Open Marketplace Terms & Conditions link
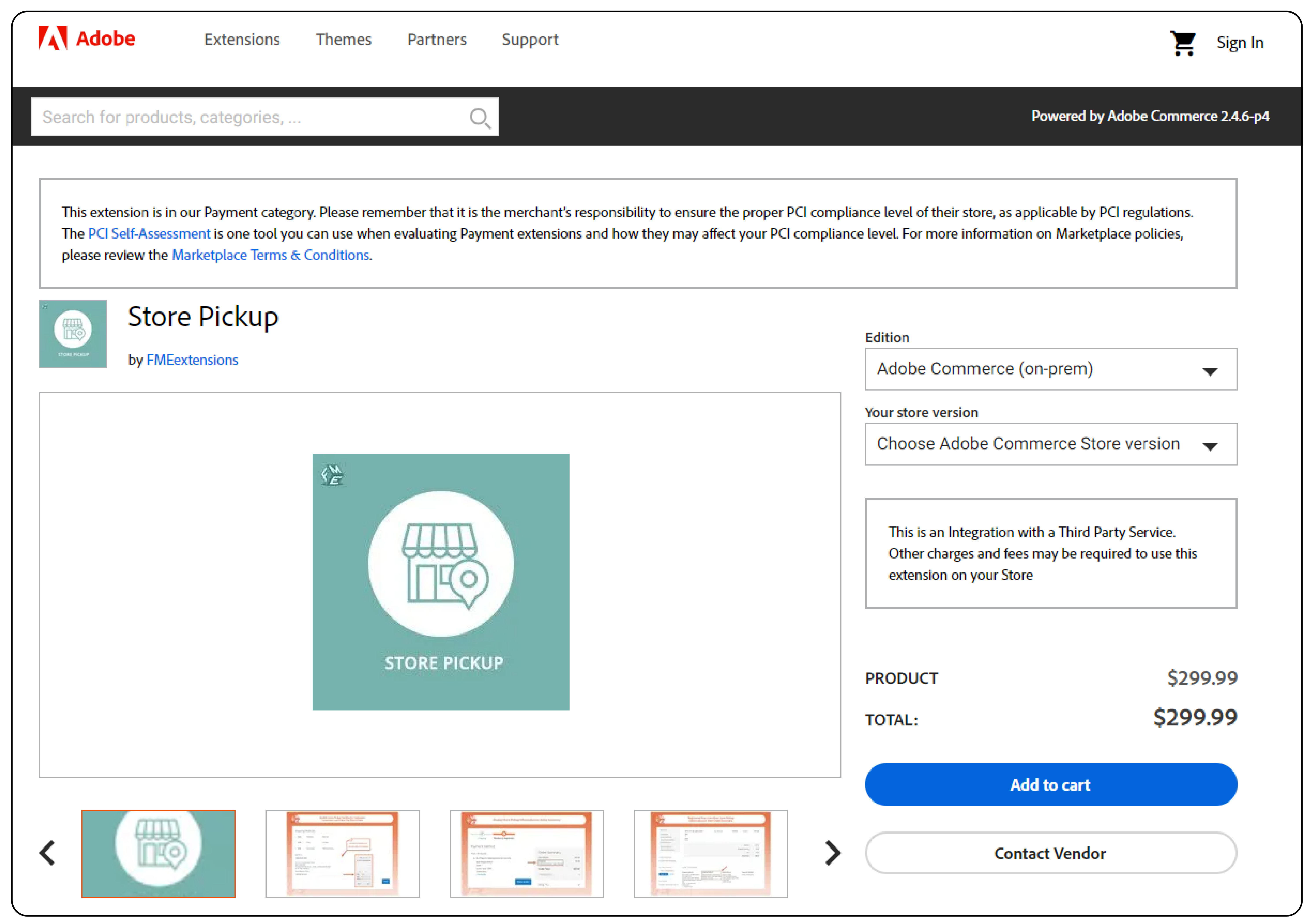 pos(271,255)
